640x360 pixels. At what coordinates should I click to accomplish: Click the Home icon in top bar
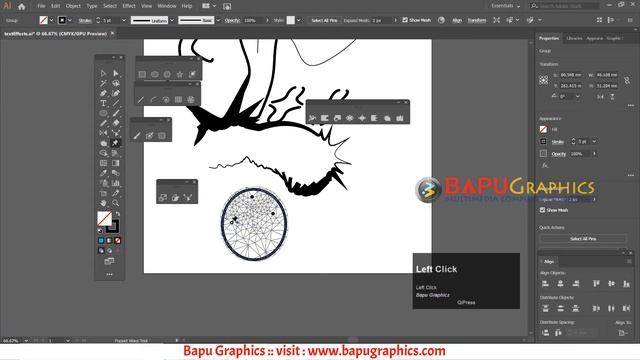(x=22, y=6)
